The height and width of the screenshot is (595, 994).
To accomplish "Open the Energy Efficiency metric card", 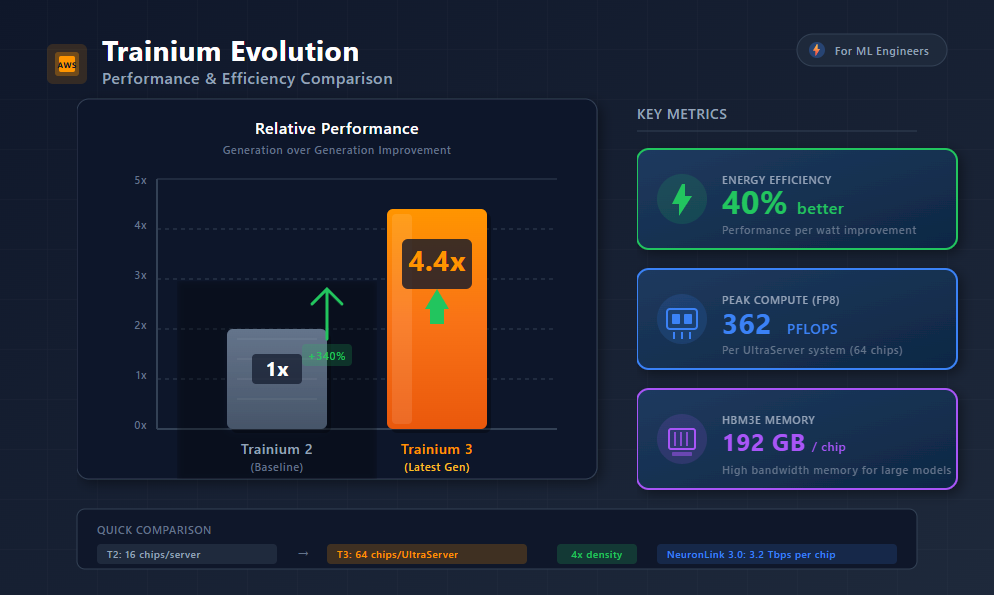I will (x=797, y=199).
